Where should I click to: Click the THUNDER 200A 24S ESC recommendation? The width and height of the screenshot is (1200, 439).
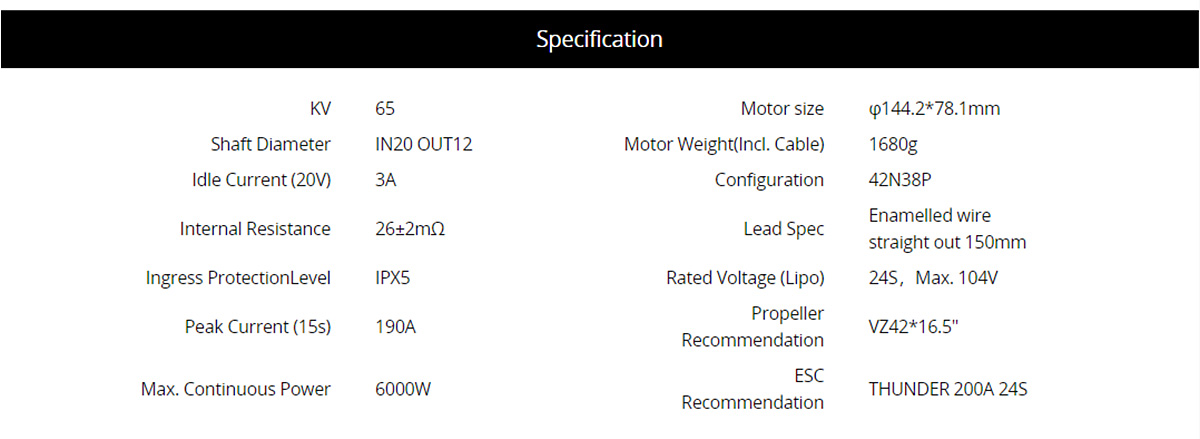947,389
